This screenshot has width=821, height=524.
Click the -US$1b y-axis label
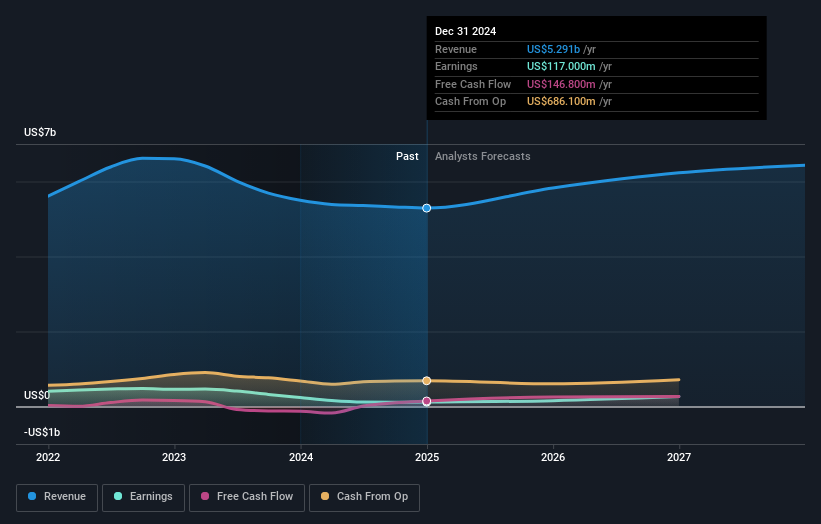click(x=42, y=432)
